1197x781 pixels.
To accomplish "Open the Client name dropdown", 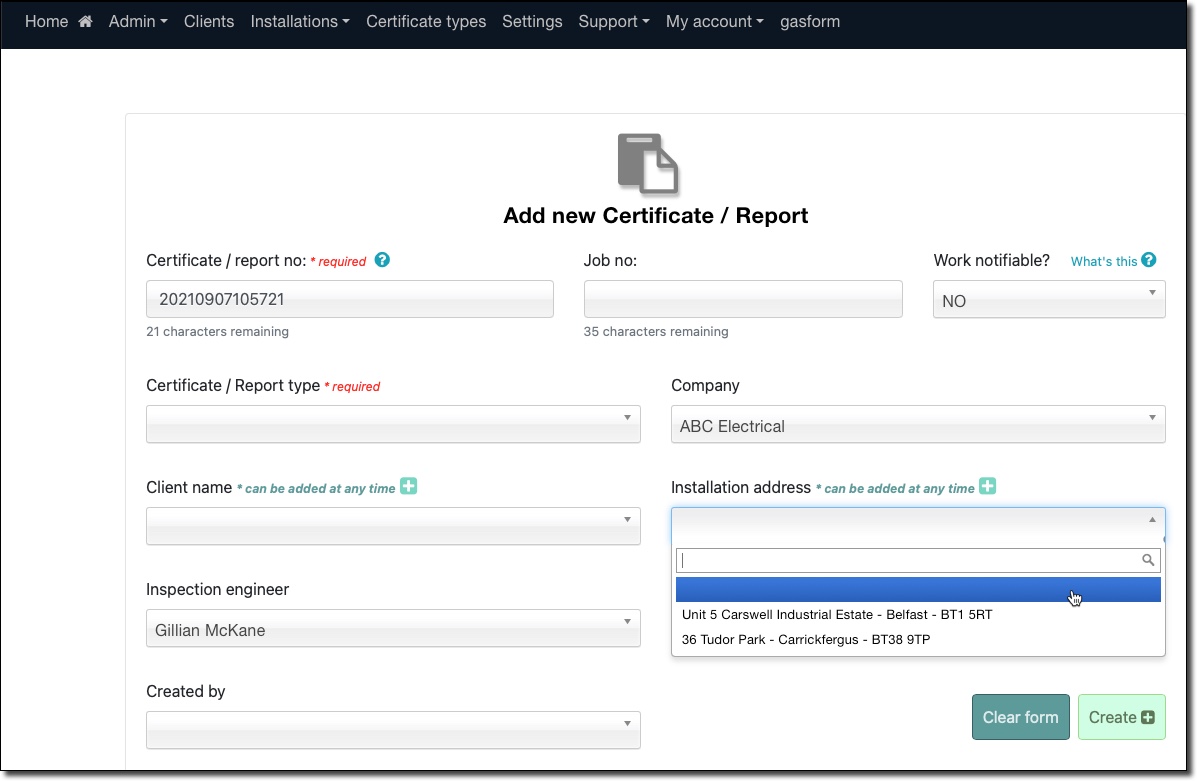I will 393,526.
